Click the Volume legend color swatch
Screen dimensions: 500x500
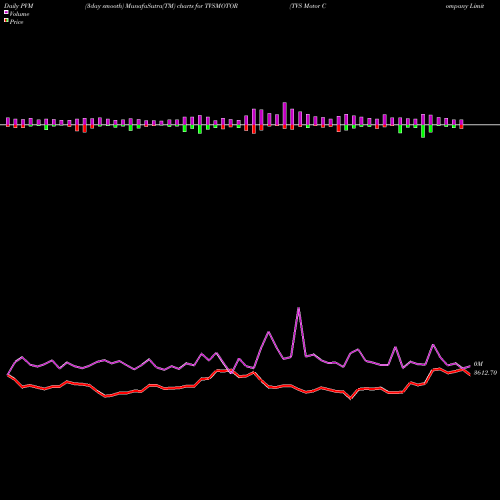click(6, 12)
